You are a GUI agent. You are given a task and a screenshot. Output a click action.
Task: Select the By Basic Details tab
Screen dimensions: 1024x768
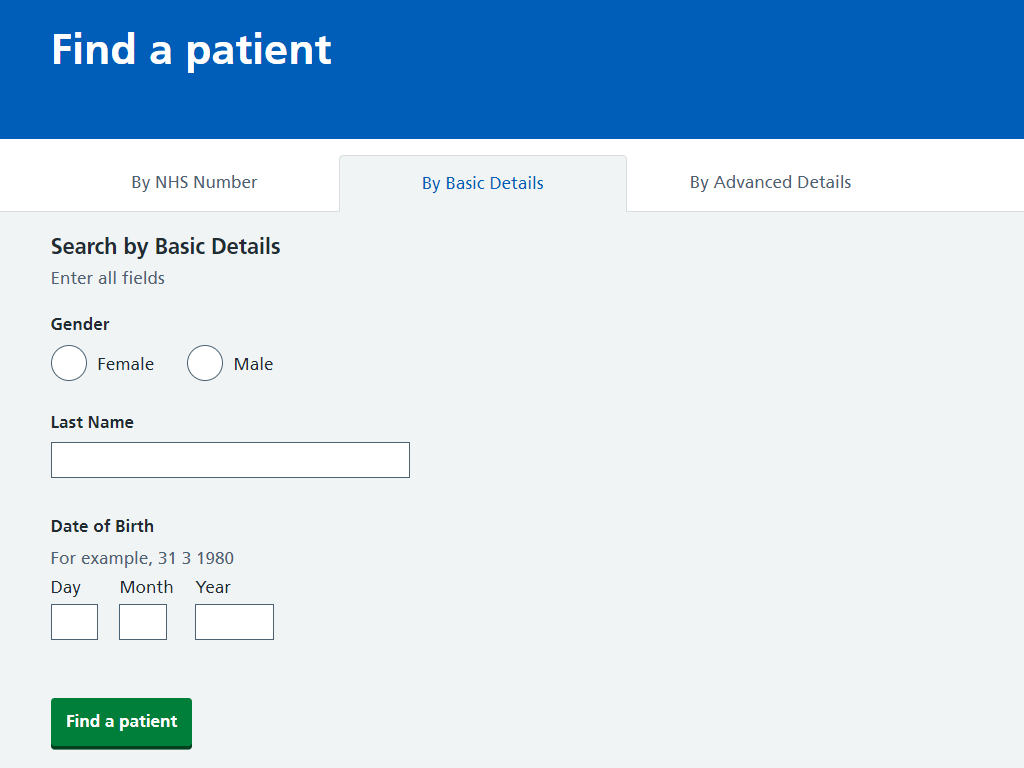[x=483, y=183]
